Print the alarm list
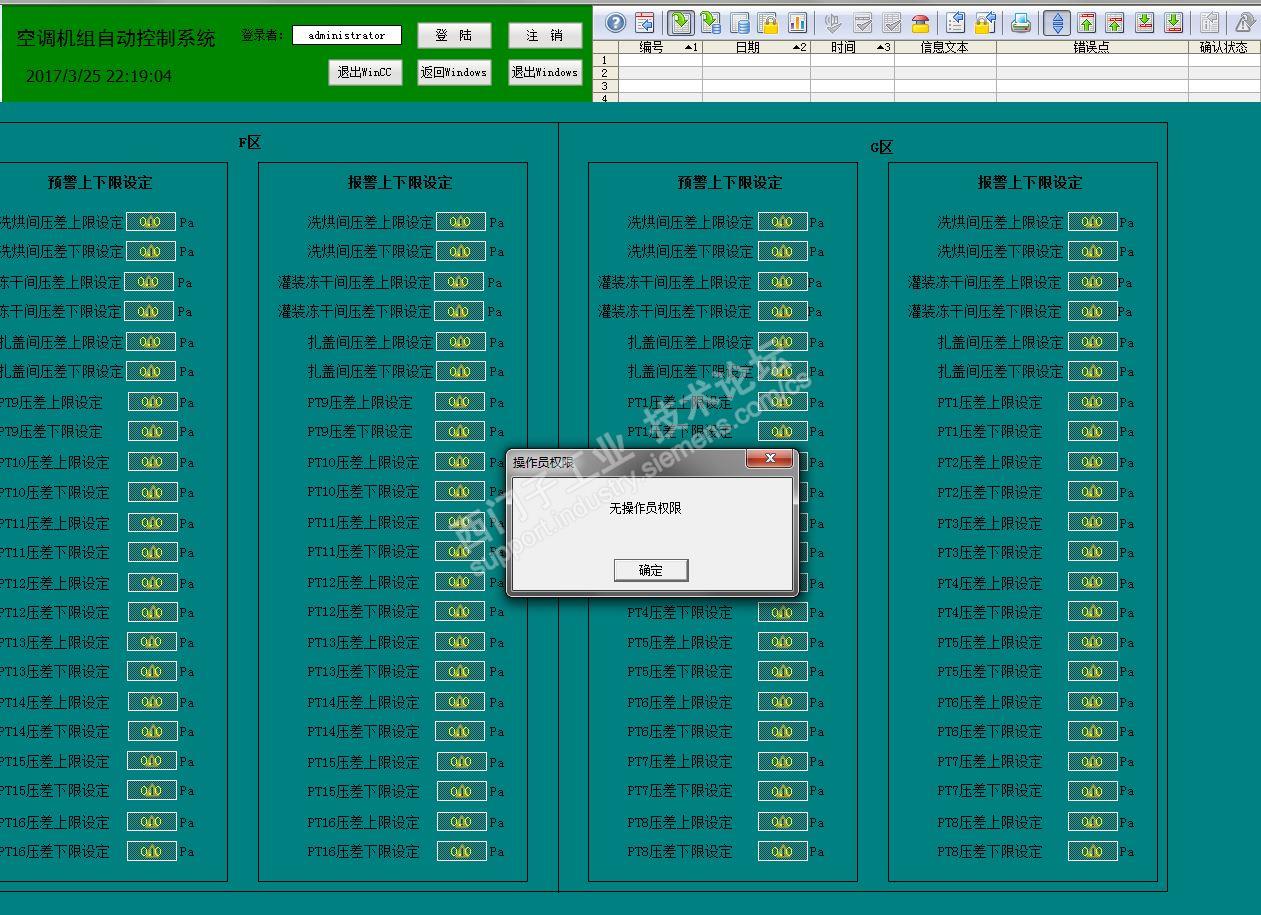Image resolution: width=1261 pixels, height=915 pixels. [1021, 22]
